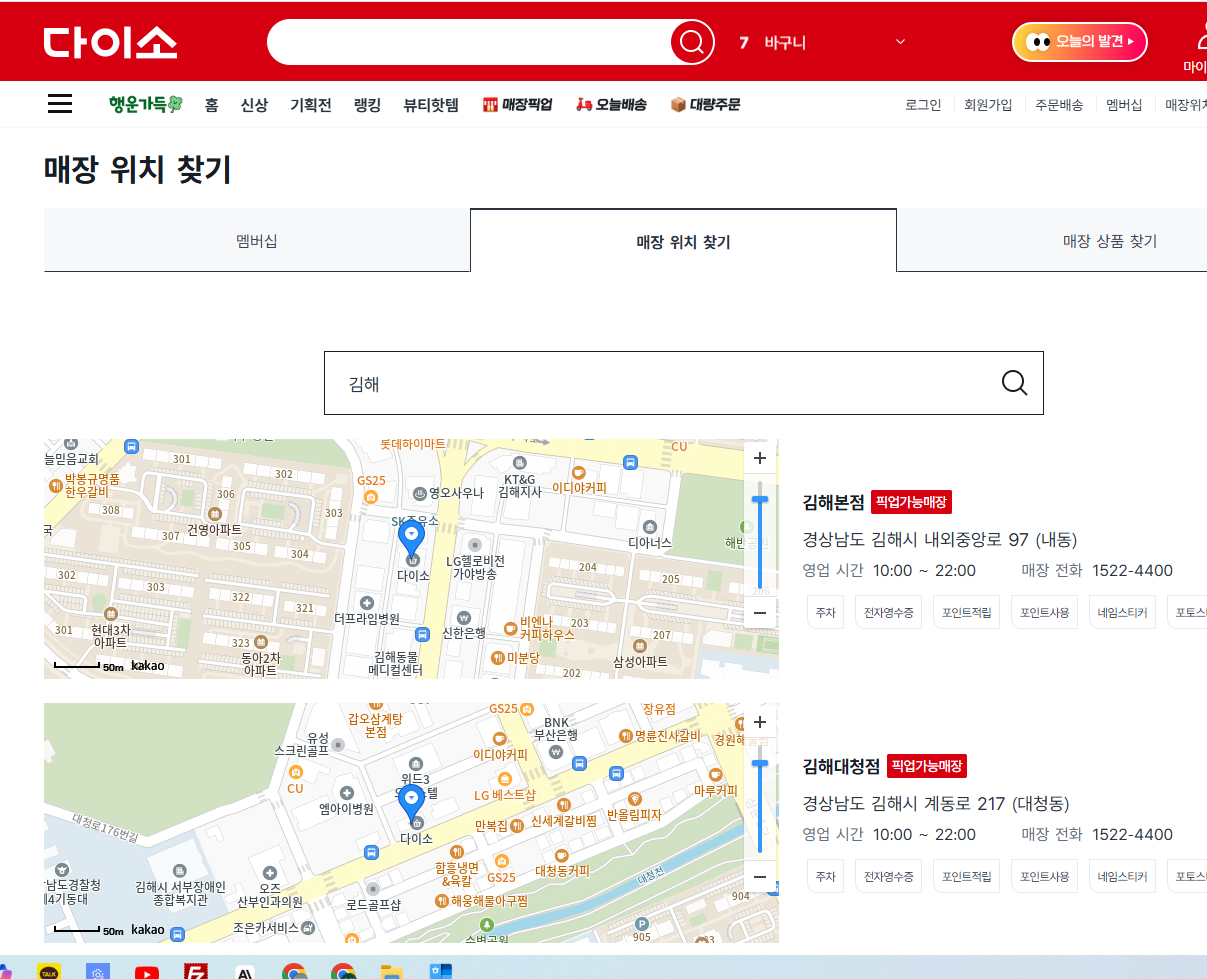Click the 회원가입 link
Viewport: 1207px width, 979px height.
coord(988,104)
